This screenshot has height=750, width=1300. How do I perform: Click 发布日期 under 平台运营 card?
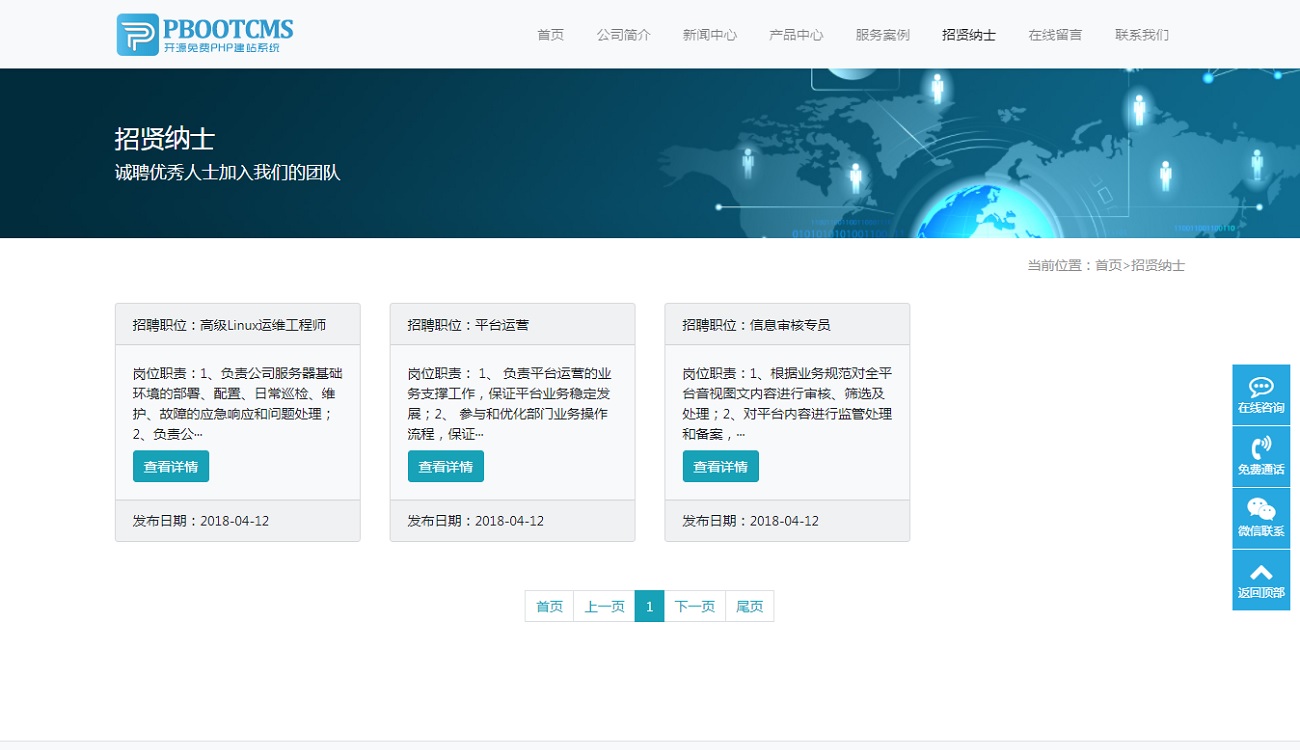tap(476, 521)
